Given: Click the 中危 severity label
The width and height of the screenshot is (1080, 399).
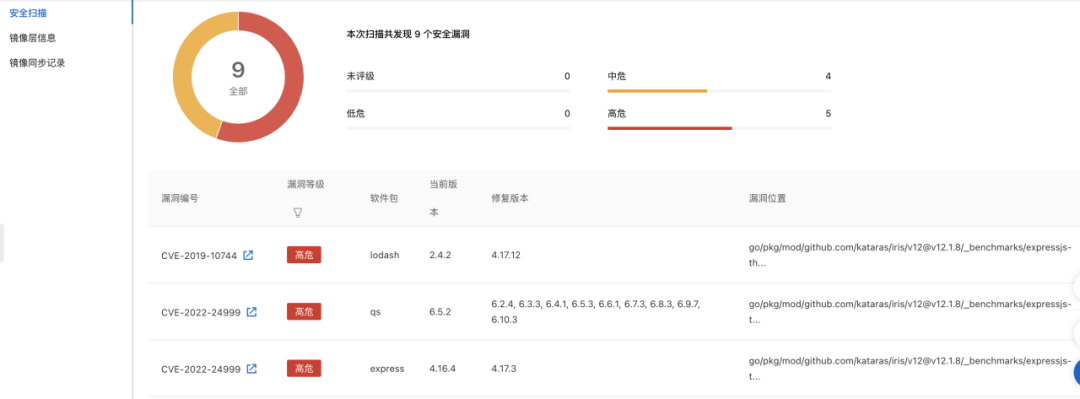Looking at the screenshot, I should click(616, 76).
